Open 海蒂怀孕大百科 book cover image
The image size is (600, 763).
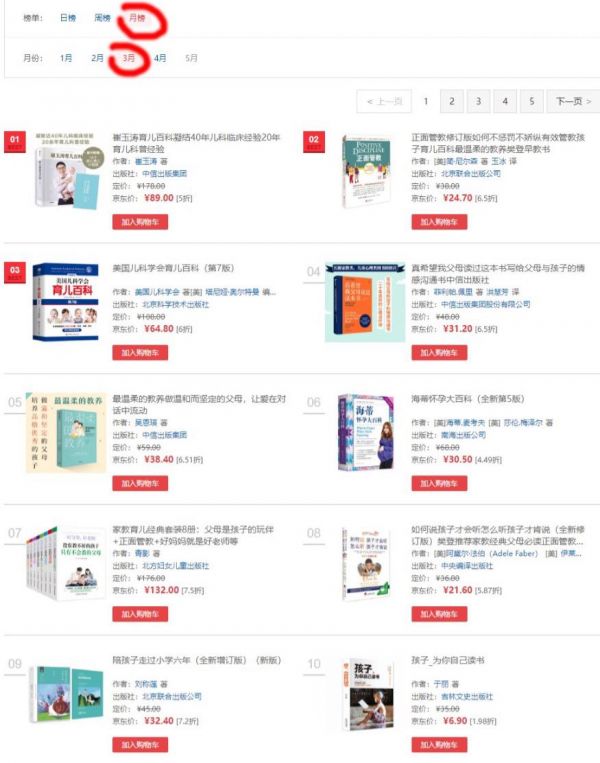pyautogui.click(x=366, y=433)
